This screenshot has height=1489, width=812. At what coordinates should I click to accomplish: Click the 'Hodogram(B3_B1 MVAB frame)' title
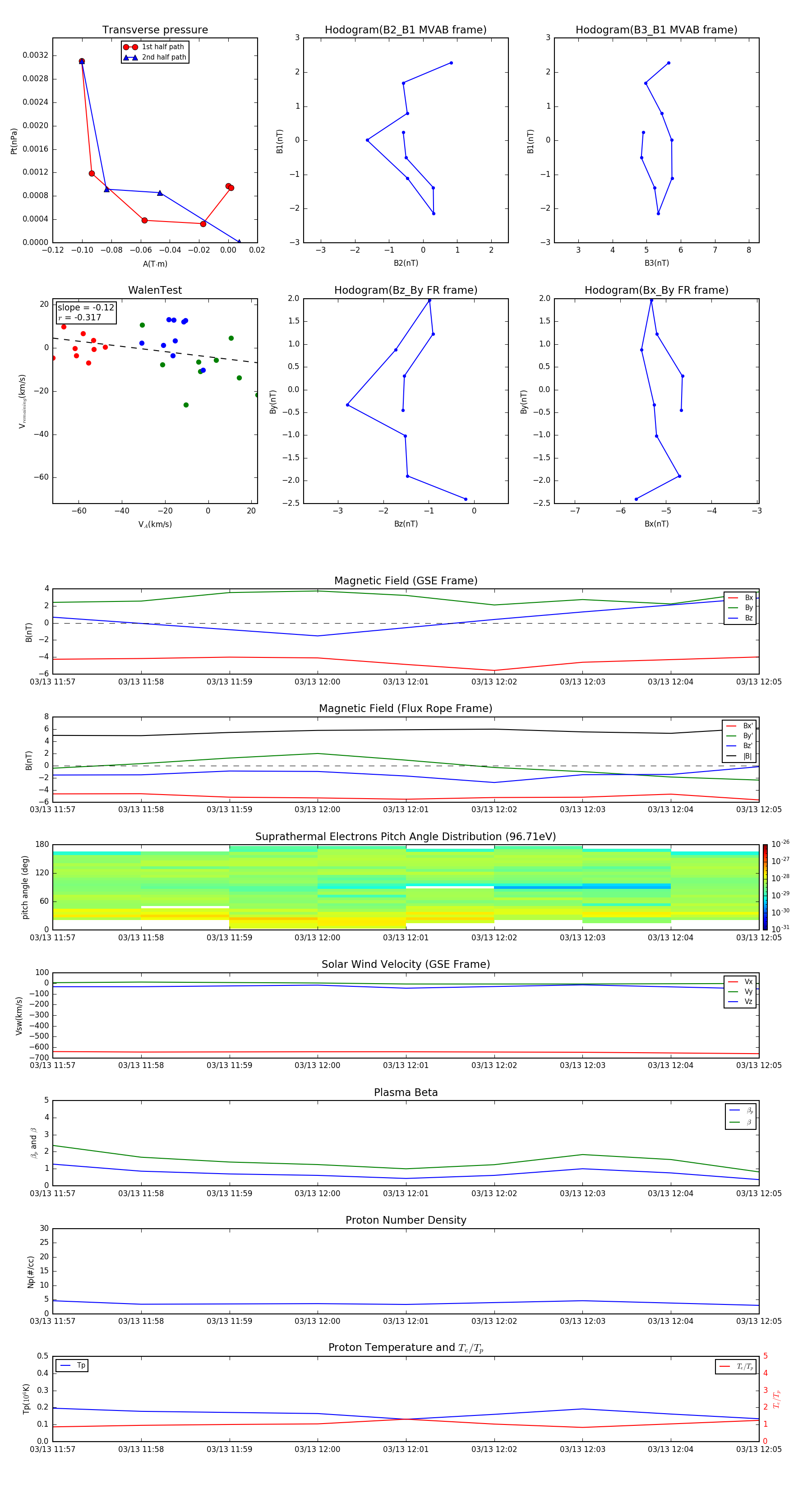click(x=656, y=30)
